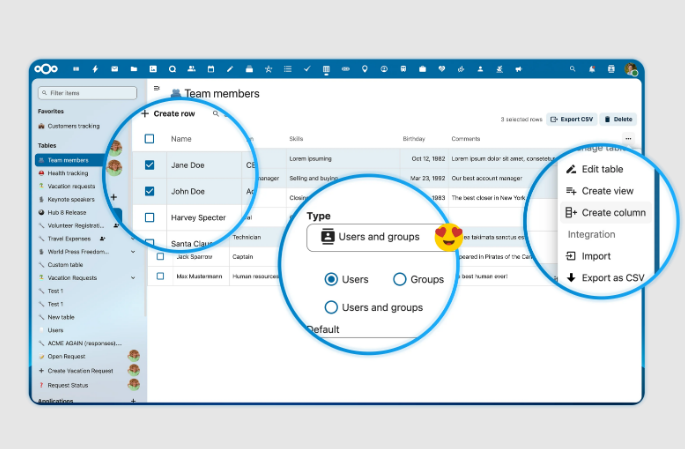Open the Photos app icon
The width and height of the screenshot is (685, 449).
(x=153, y=69)
